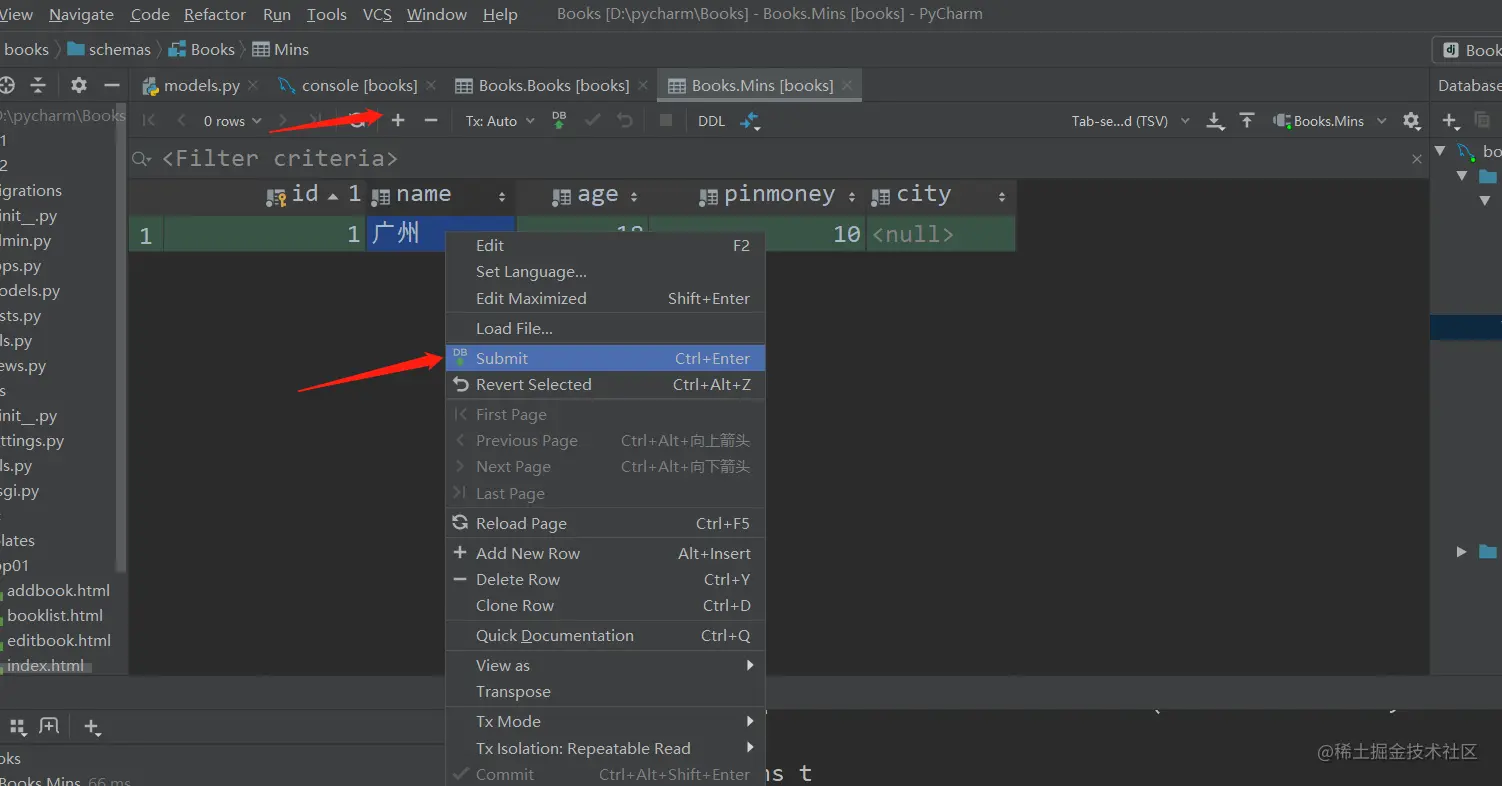Click the locate target icon in Project panel
This screenshot has height=786, width=1502.
click(7, 85)
